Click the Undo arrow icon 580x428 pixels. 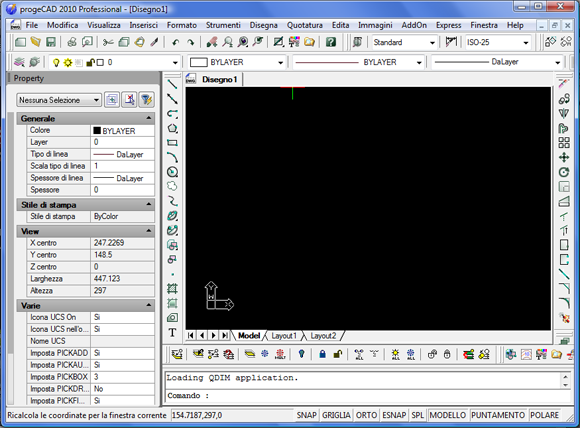tap(176, 42)
